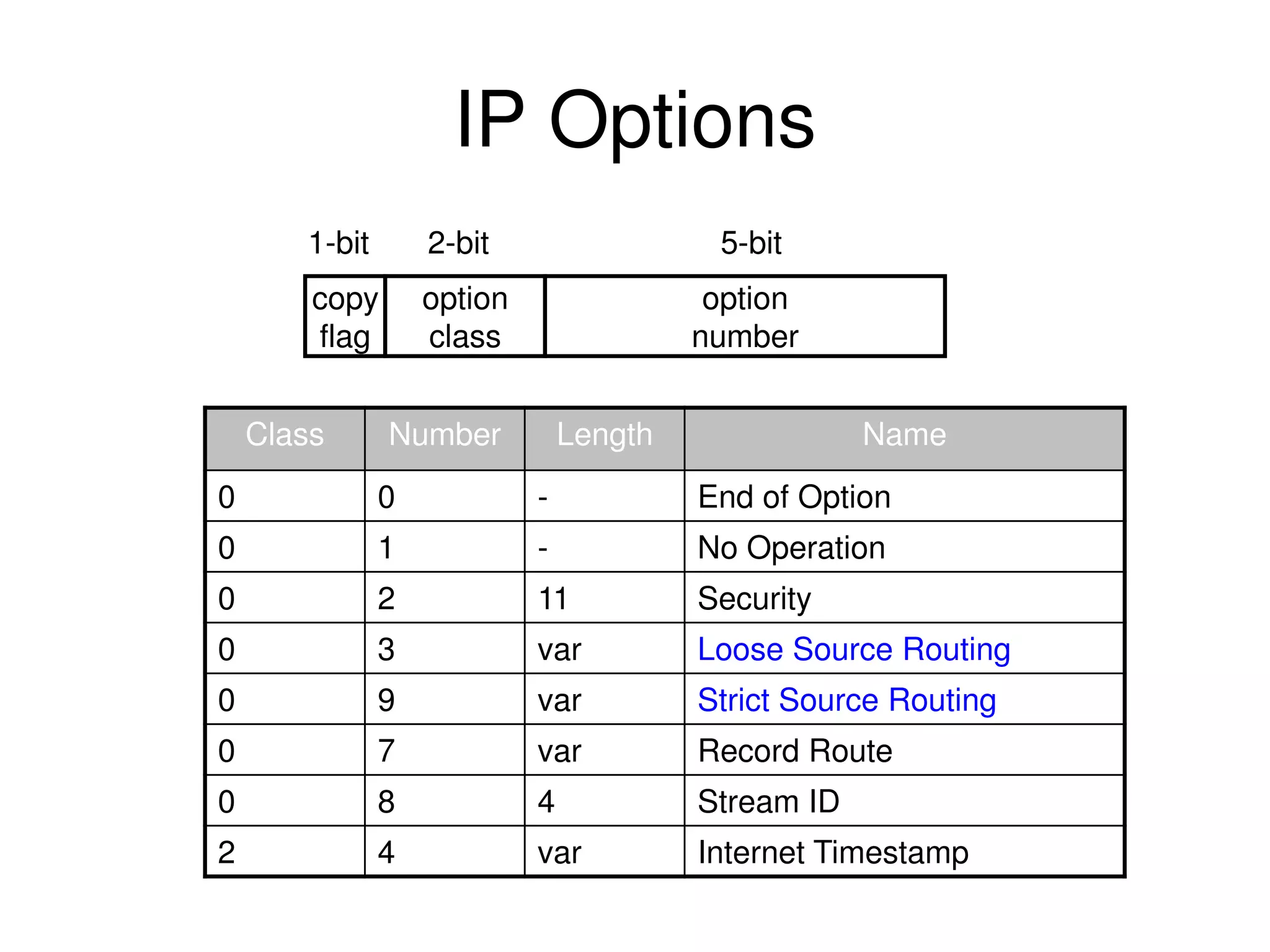Select the Name column header

(x=904, y=434)
